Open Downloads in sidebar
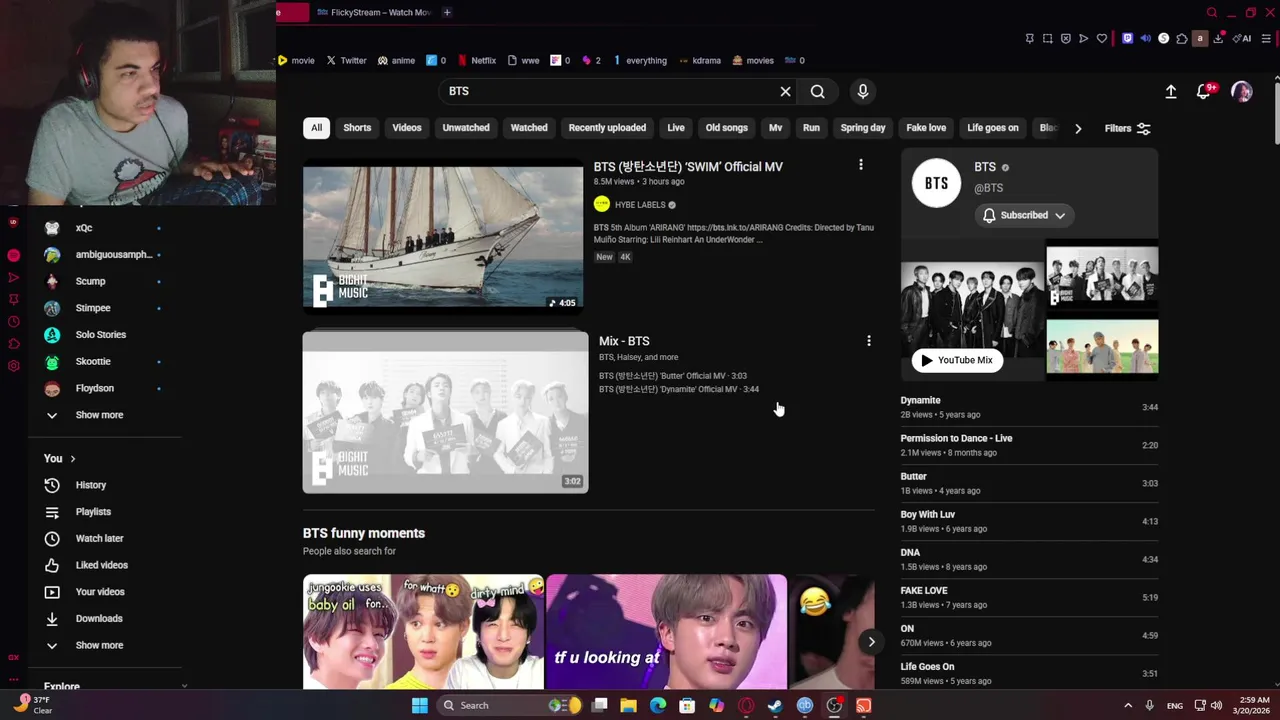The width and height of the screenshot is (1280, 720). click(100, 619)
